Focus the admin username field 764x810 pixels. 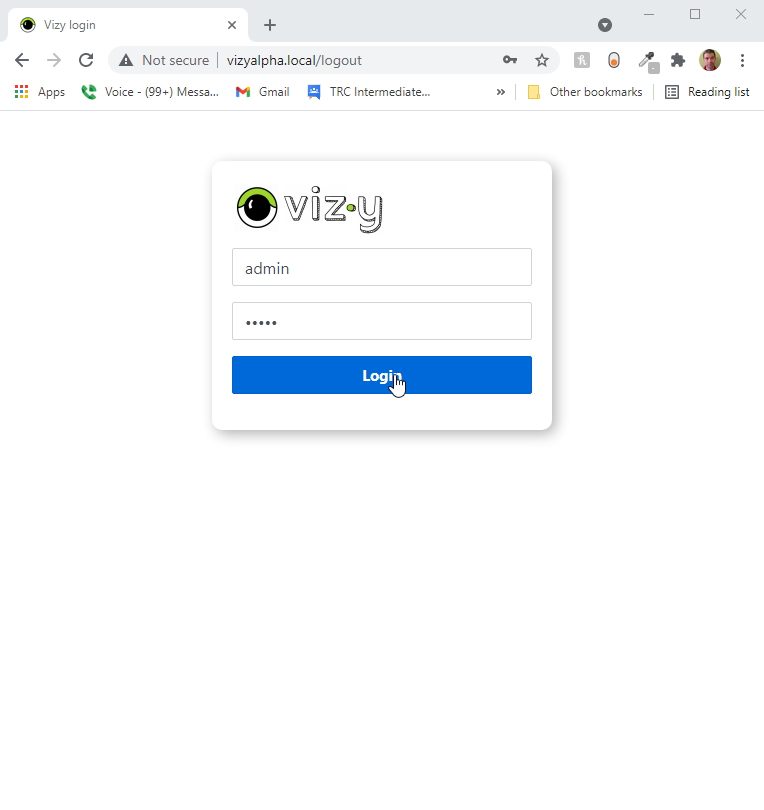coord(382,267)
